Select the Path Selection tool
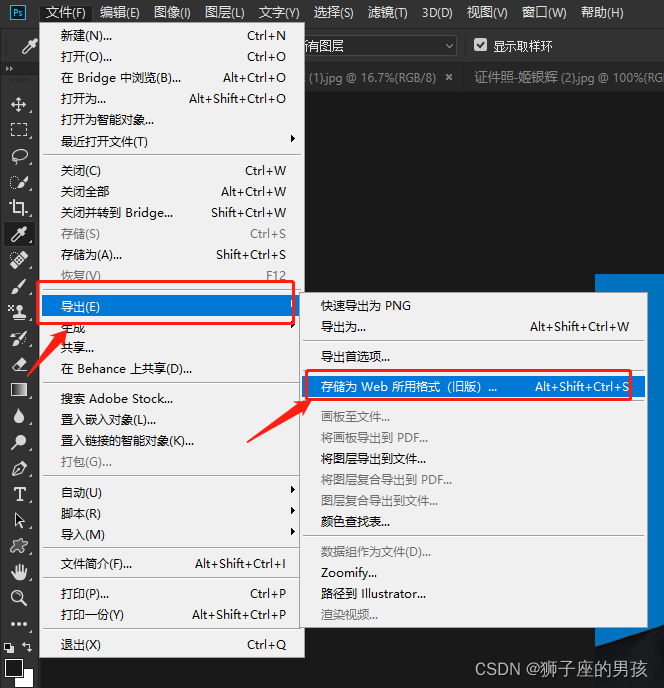 click(x=19, y=520)
